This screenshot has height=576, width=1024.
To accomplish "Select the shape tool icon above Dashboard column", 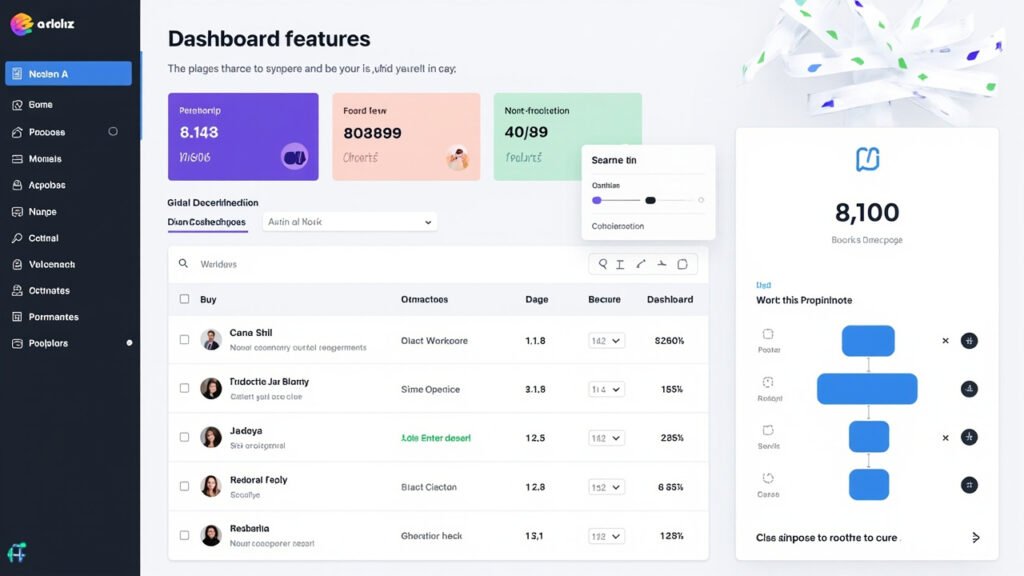I will (x=681, y=263).
